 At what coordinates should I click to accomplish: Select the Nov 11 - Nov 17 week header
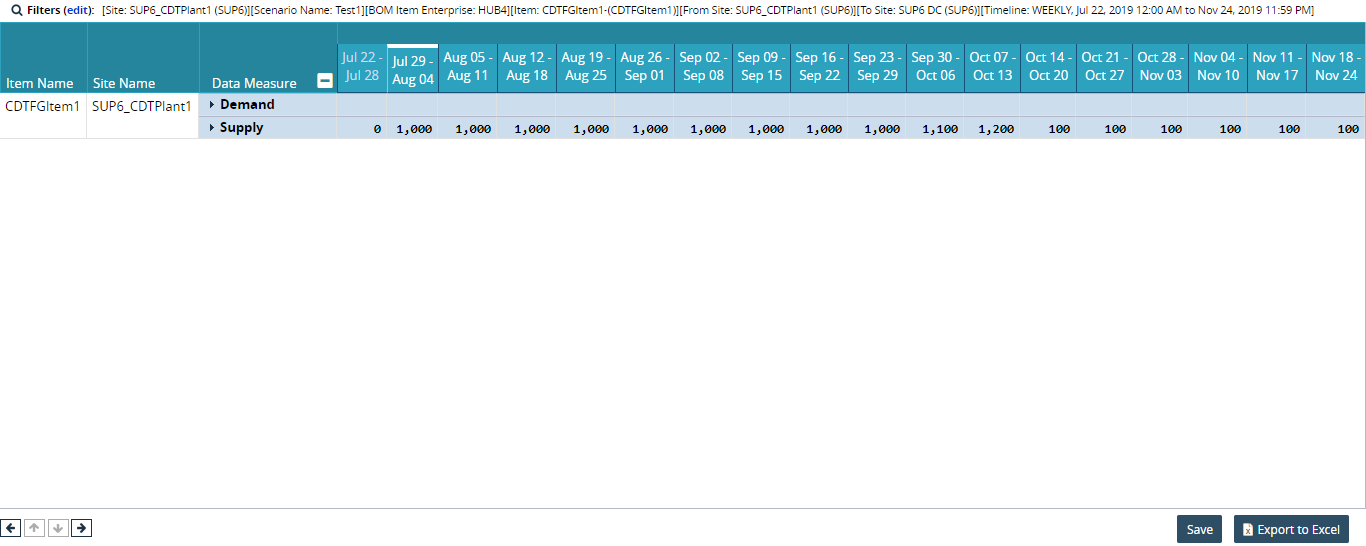1276,67
